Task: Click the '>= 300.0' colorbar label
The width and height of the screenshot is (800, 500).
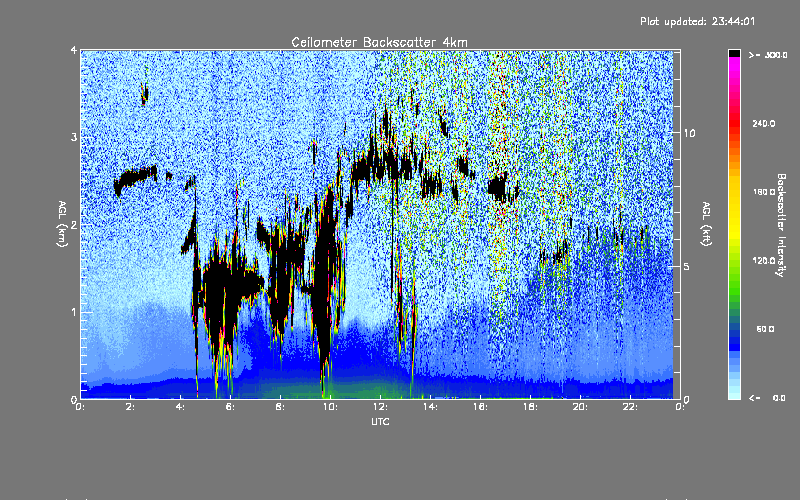Action: pyautogui.click(x=768, y=55)
